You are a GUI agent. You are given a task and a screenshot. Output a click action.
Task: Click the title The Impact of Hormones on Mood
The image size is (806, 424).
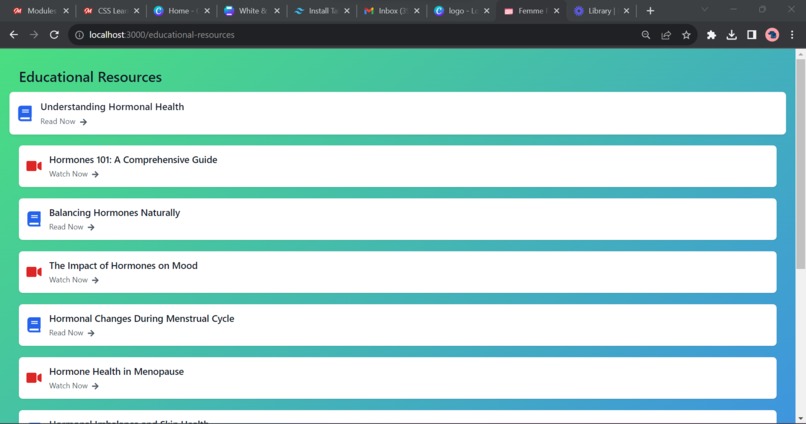pos(123,266)
